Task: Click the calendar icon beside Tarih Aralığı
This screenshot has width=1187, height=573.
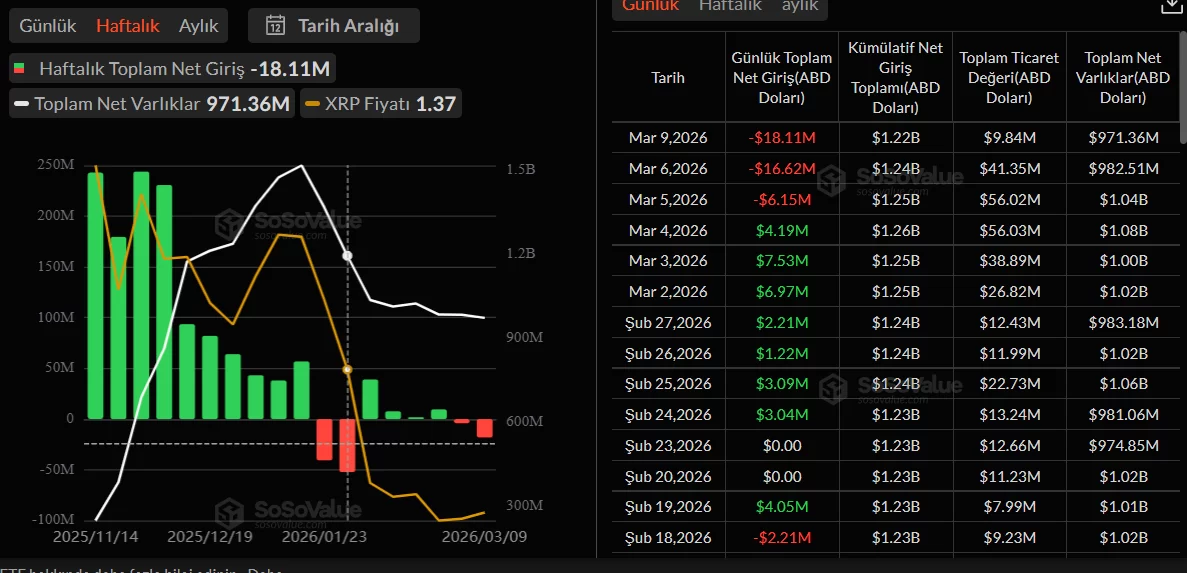Action: (276, 26)
